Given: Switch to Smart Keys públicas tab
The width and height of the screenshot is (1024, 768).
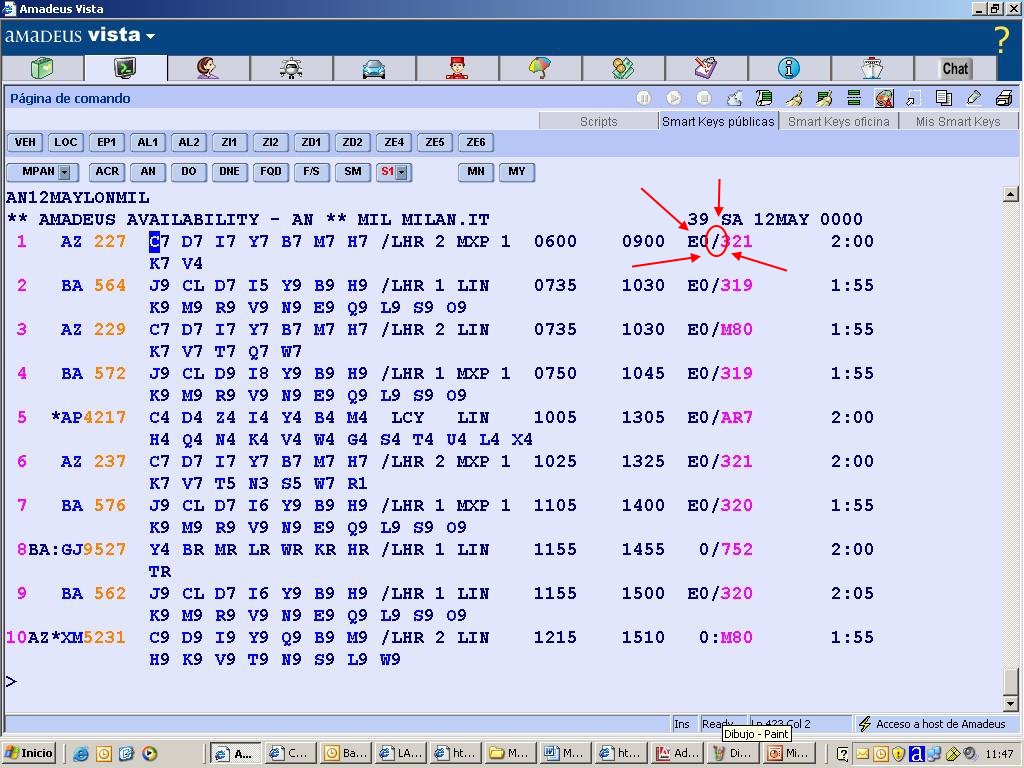Looking at the screenshot, I should pos(718,121).
